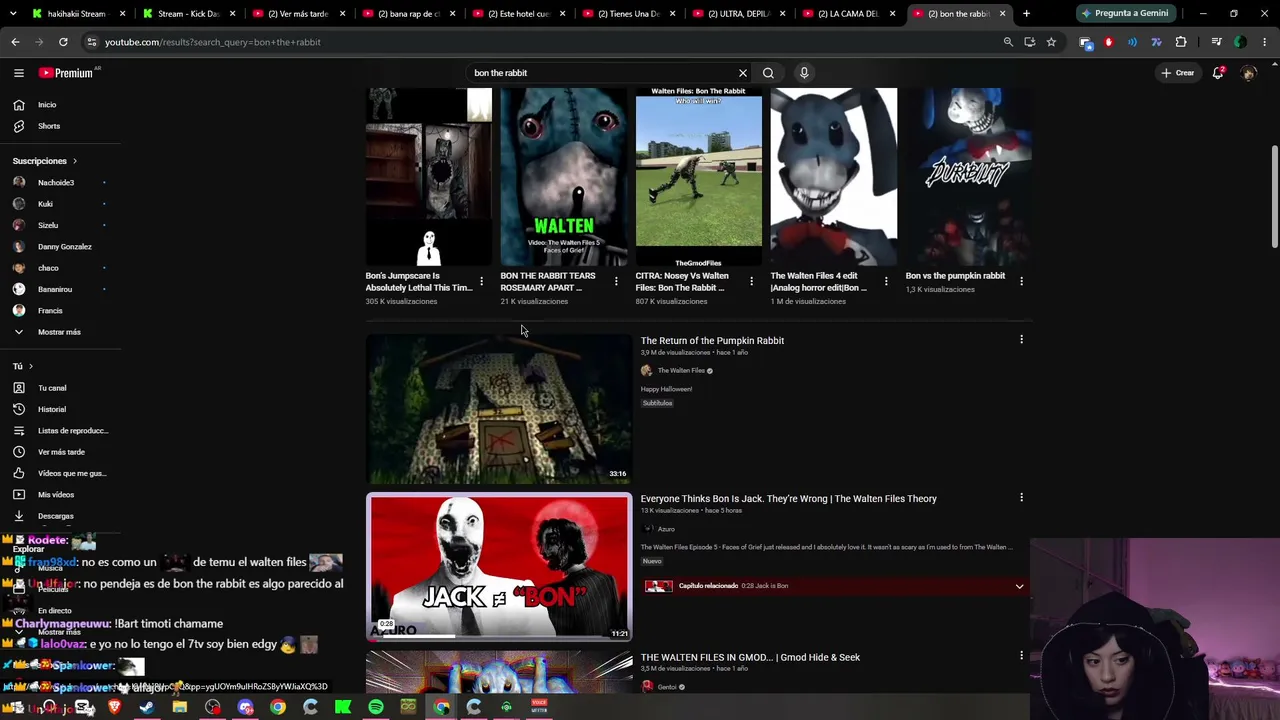The height and width of the screenshot is (720, 1280).
Task: Go back in browser history
Action: (15, 42)
